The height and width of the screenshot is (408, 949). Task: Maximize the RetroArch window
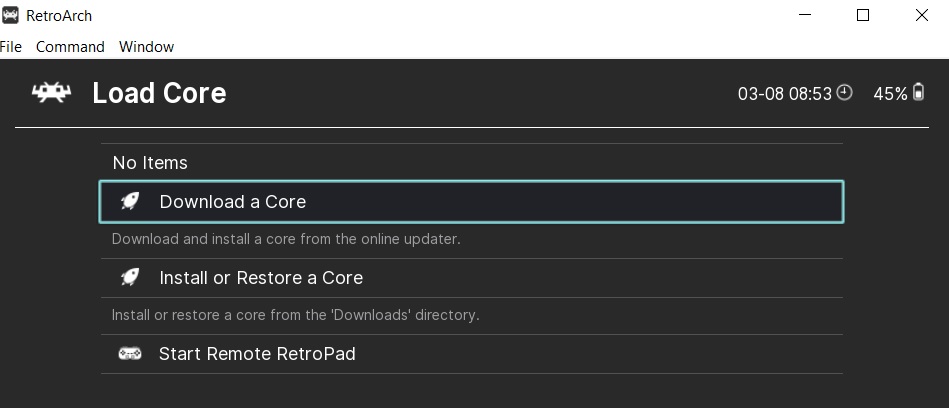coord(863,16)
